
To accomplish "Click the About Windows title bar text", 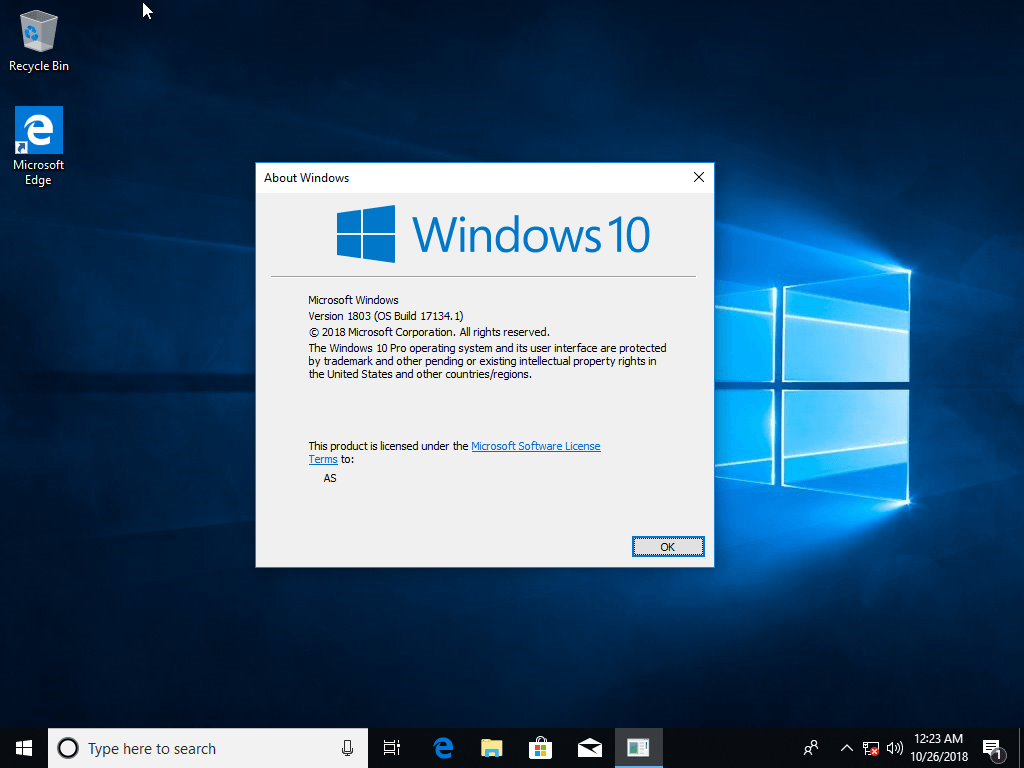I will tap(306, 178).
